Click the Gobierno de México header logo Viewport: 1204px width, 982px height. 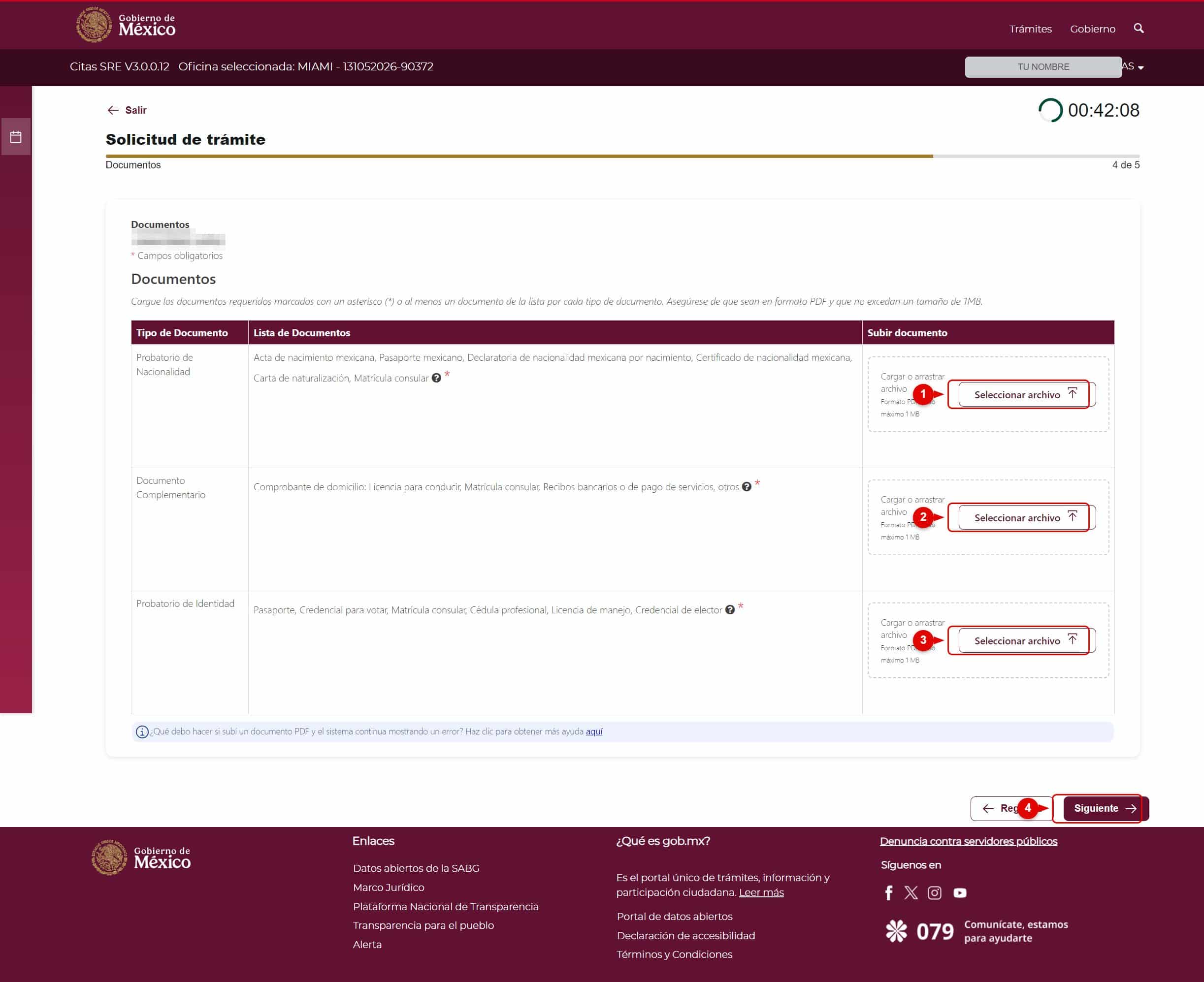[x=126, y=25]
